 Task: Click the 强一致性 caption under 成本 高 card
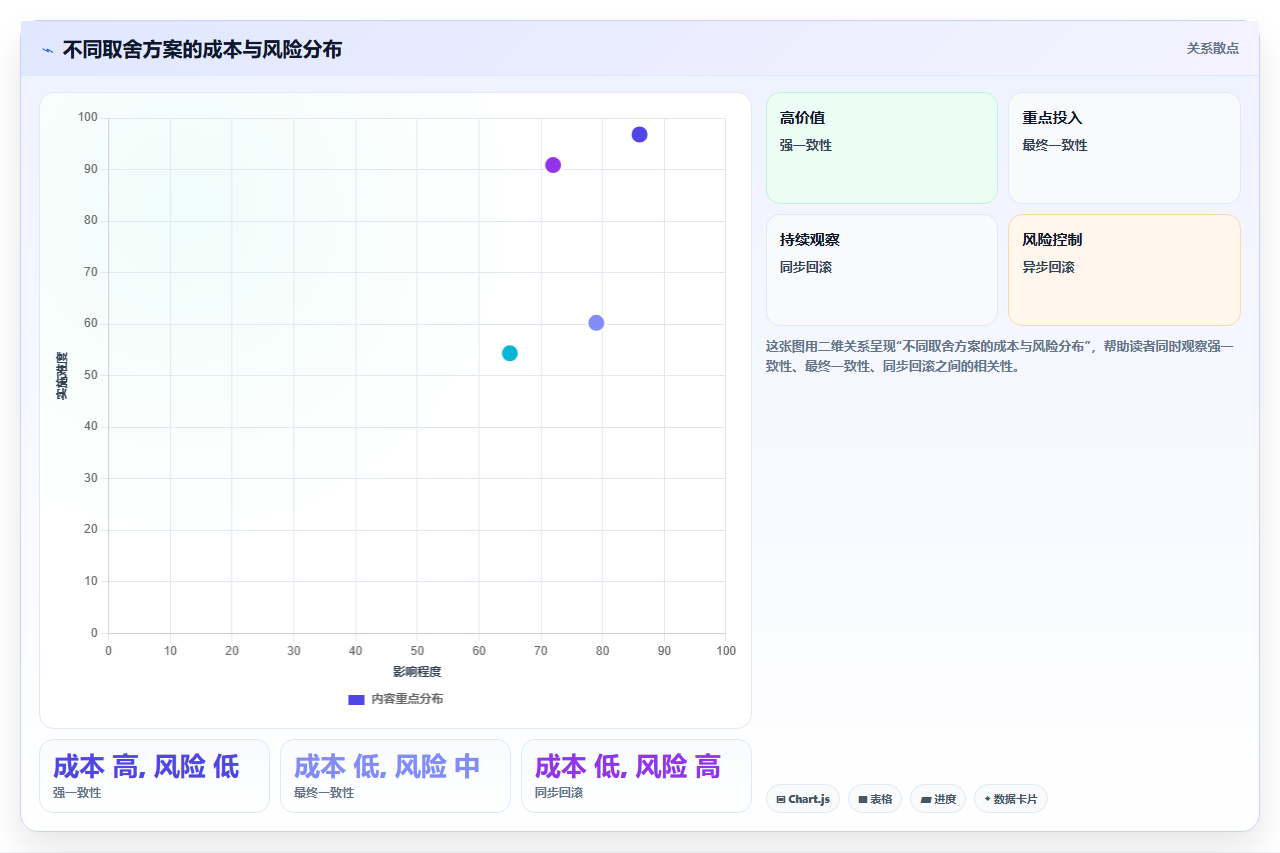pos(77,793)
